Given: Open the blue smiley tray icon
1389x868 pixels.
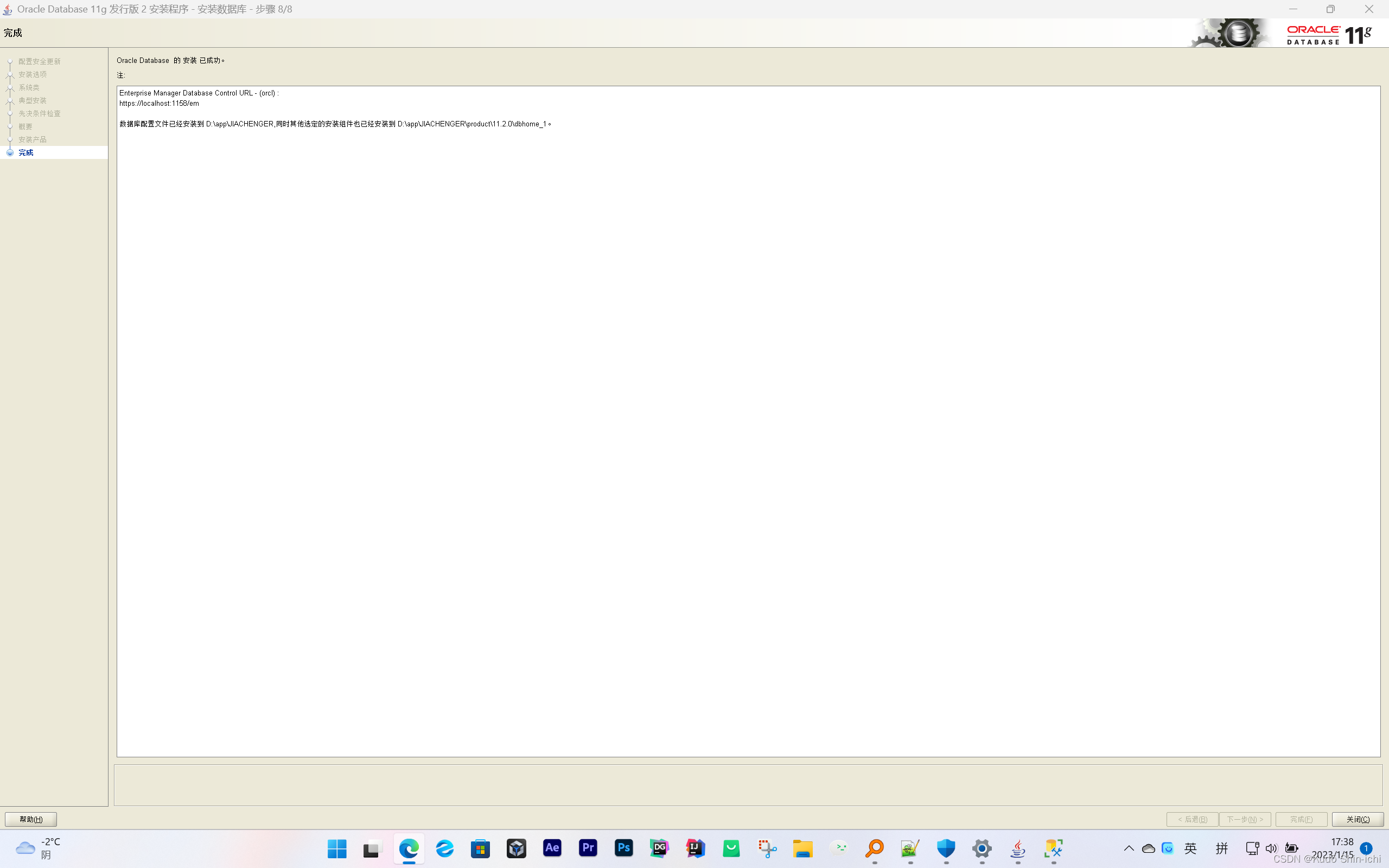Looking at the screenshot, I should coord(1168,848).
